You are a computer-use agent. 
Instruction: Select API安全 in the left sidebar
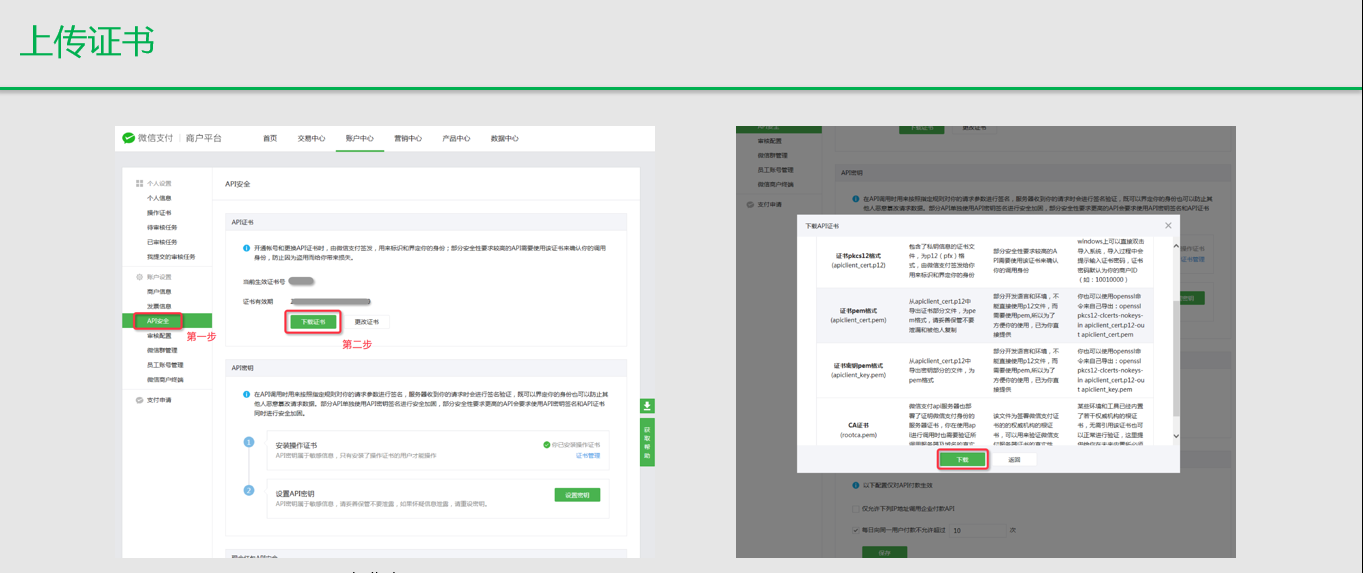tap(158, 321)
